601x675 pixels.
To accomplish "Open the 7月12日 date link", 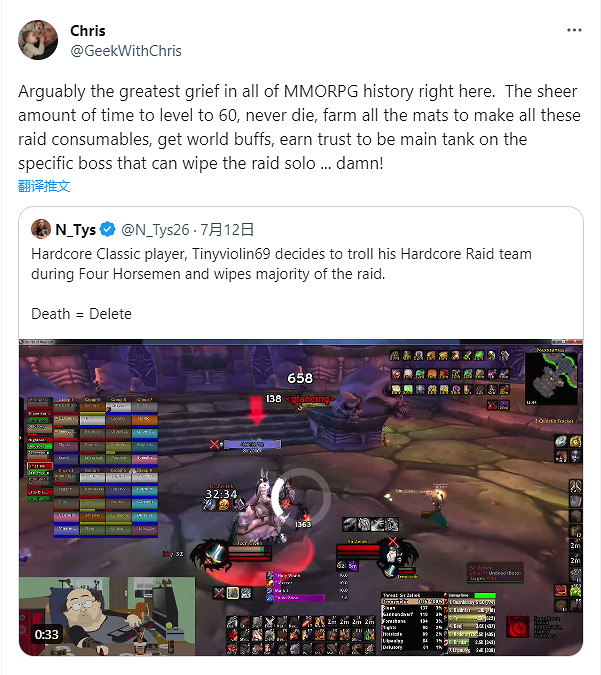I will pyautogui.click(x=227, y=229).
